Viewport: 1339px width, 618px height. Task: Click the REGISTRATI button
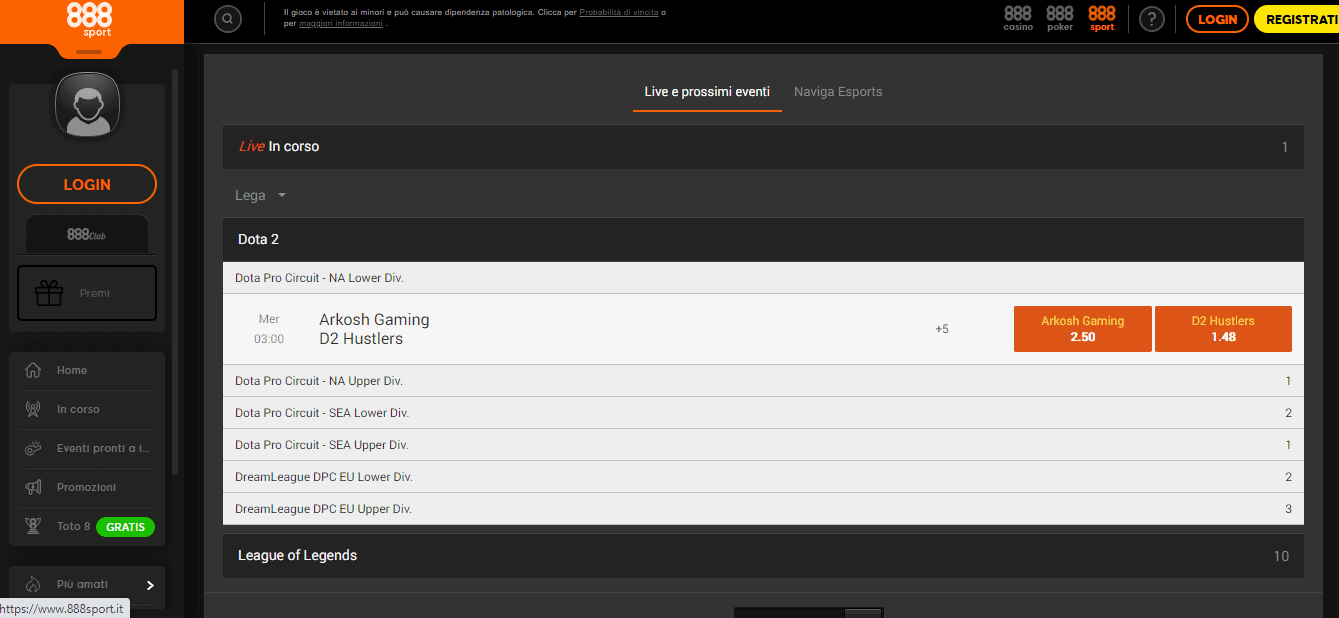coord(1296,19)
